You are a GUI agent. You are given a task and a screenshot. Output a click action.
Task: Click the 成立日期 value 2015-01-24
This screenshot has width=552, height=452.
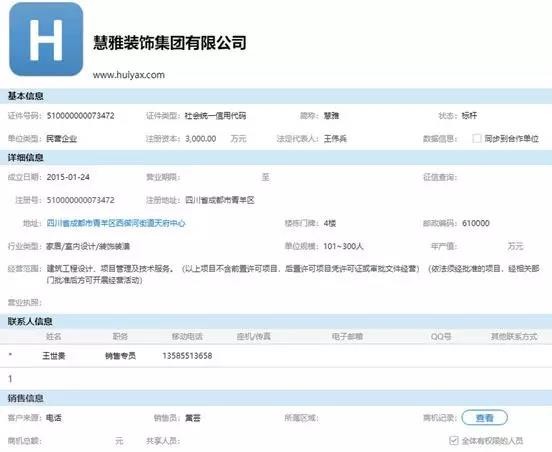click(68, 177)
